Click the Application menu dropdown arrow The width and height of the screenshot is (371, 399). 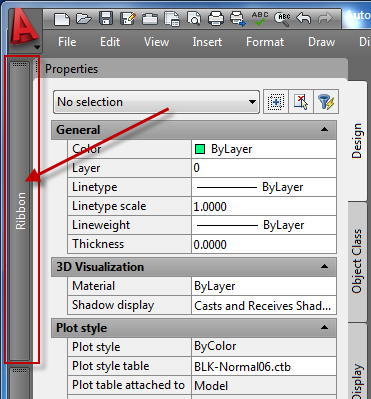[x=37, y=47]
